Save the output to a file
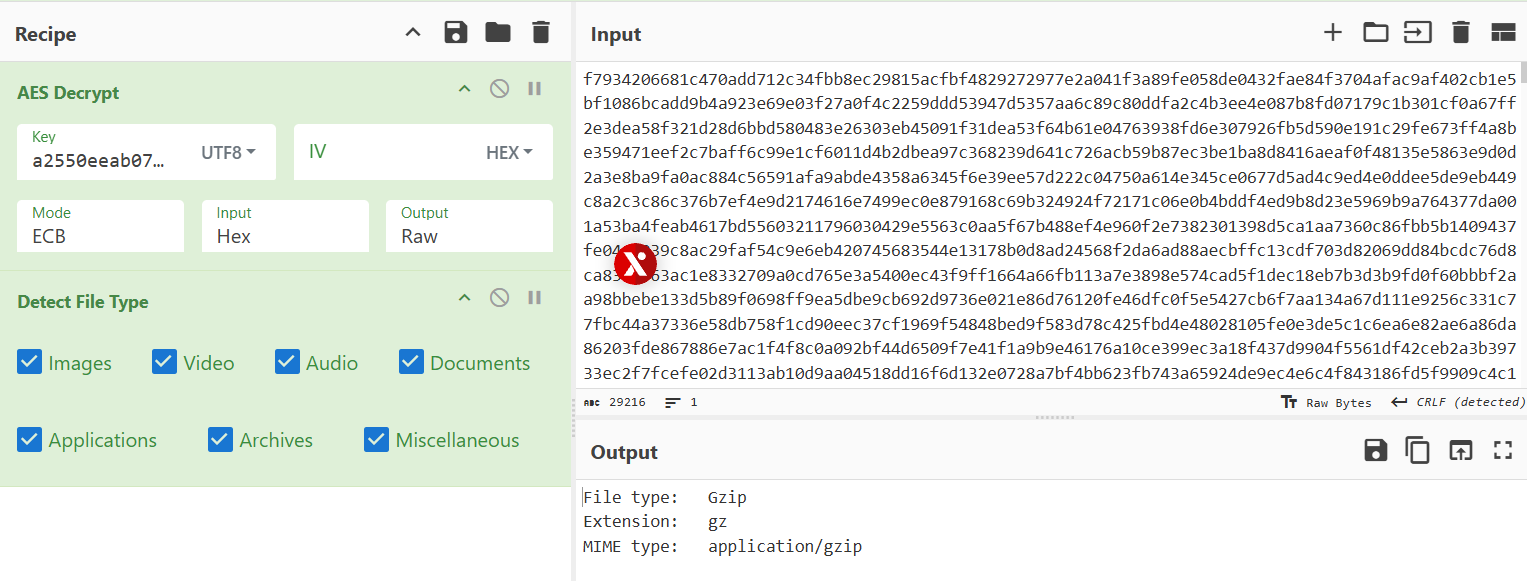The image size is (1527, 581). click(x=1376, y=450)
